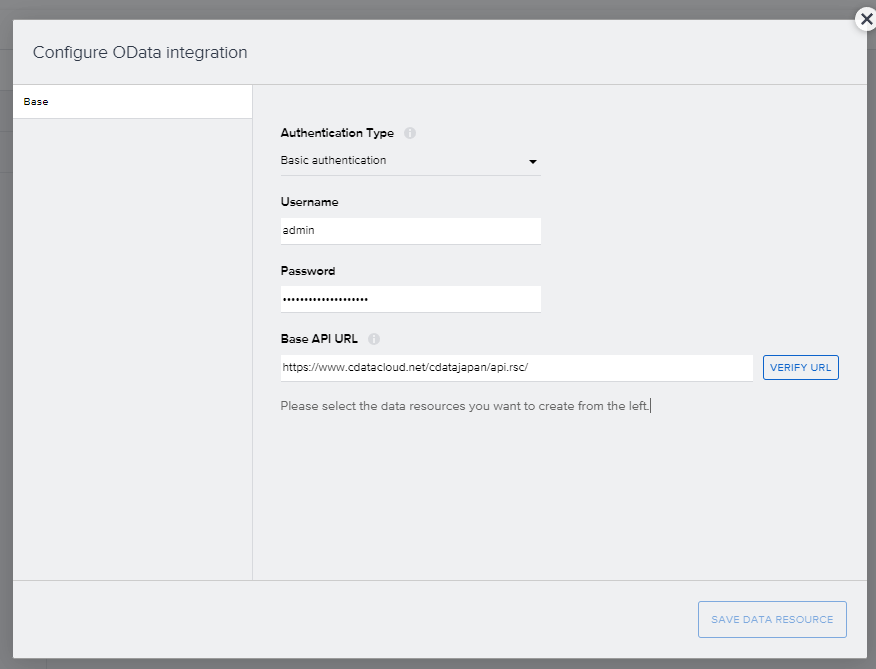
Task: Click the Authentication Type label
Action: (x=337, y=133)
